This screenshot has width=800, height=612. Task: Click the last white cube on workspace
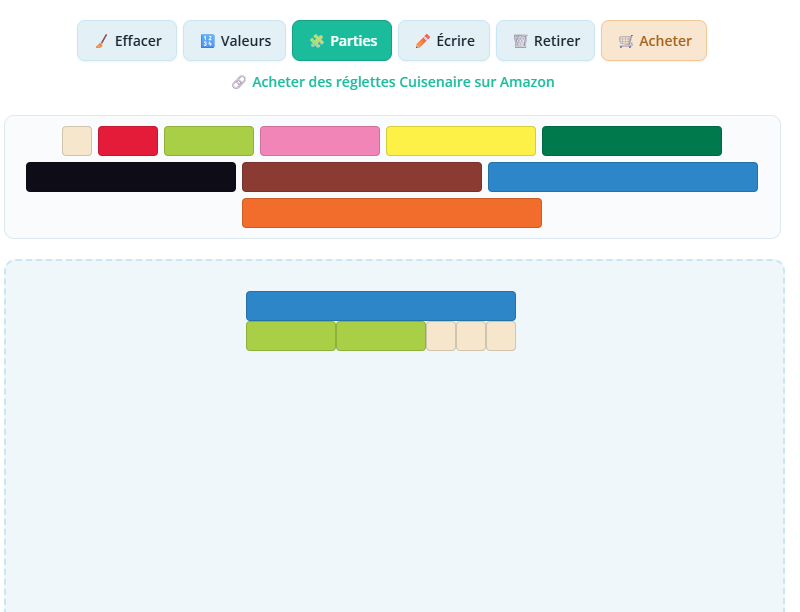tap(501, 336)
